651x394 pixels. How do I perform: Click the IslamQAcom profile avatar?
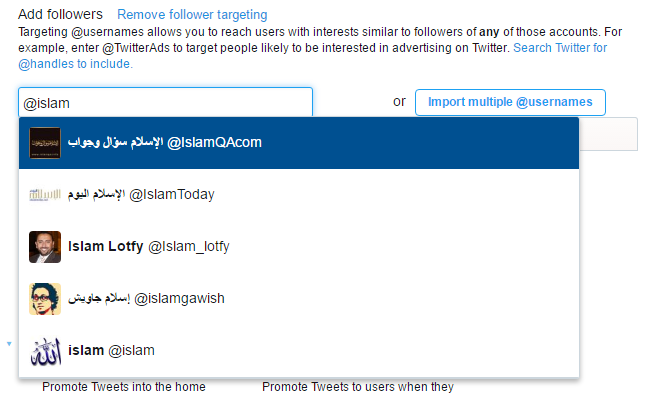[45, 143]
